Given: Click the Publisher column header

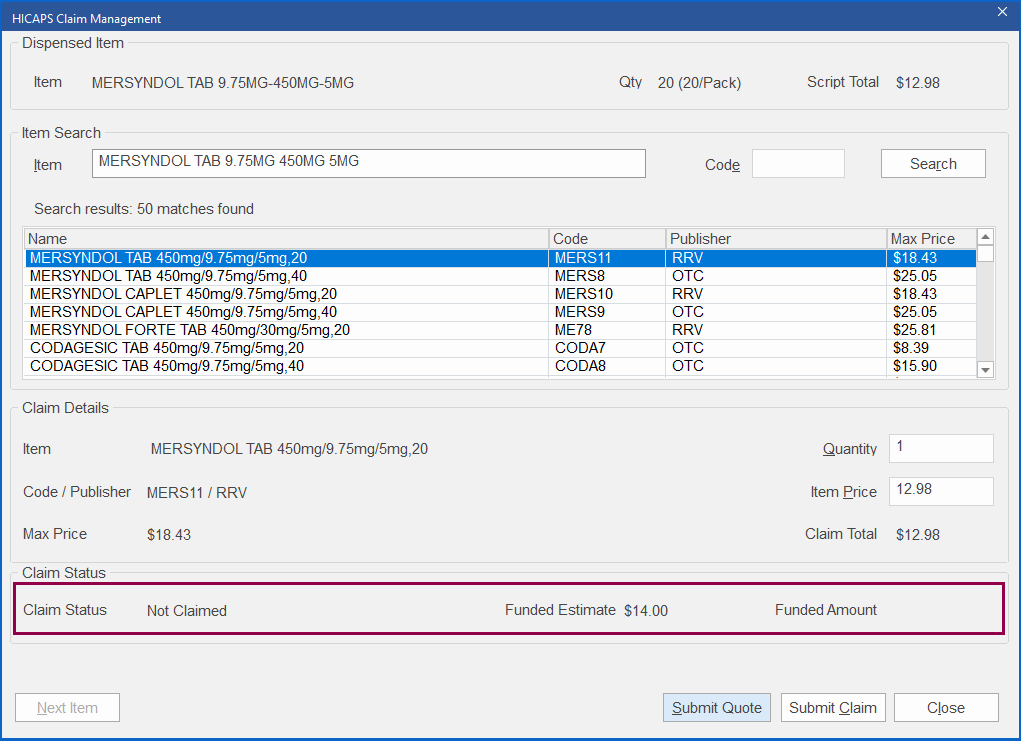Looking at the screenshot, I should 776,239.
